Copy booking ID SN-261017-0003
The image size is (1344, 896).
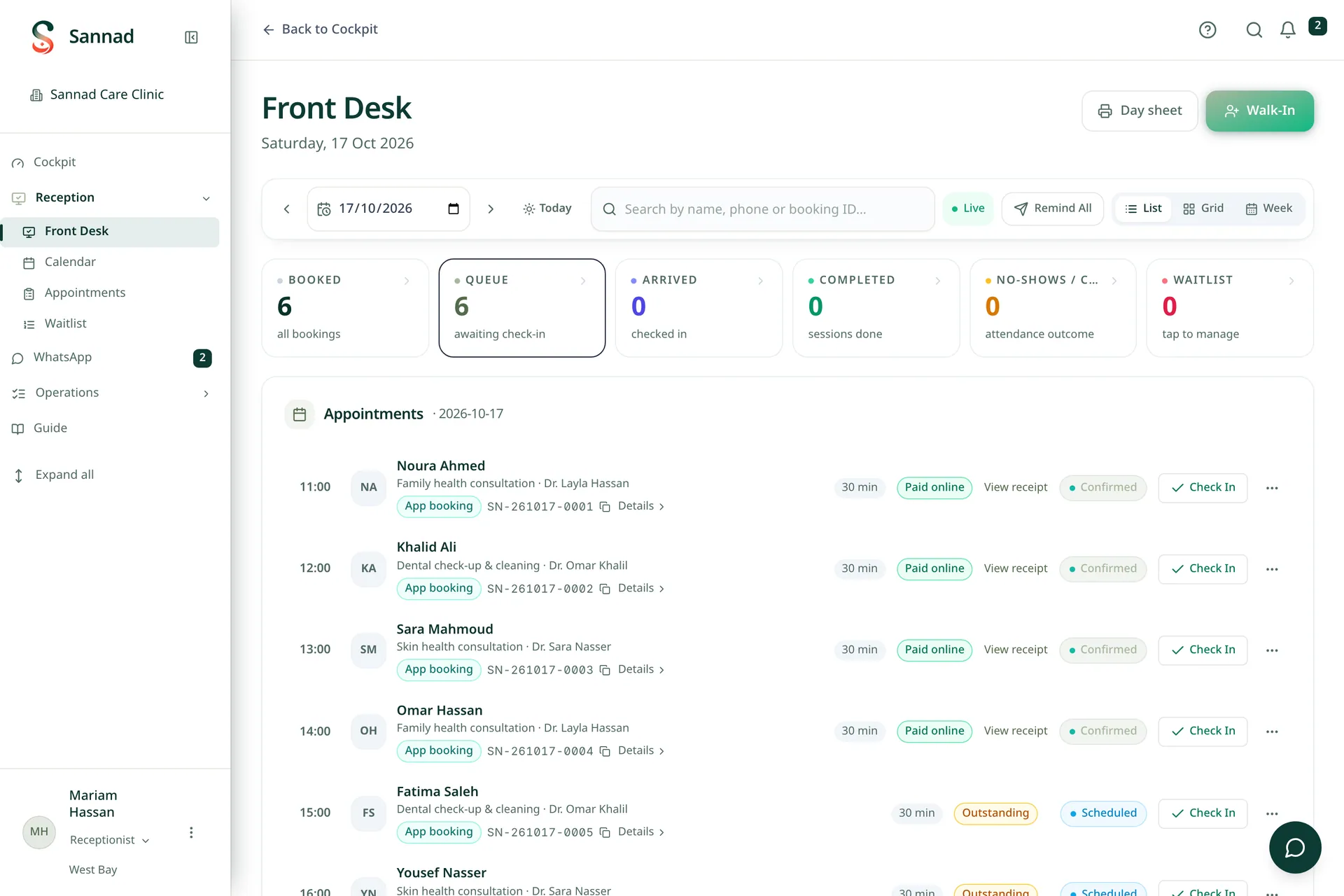(605, 670)
